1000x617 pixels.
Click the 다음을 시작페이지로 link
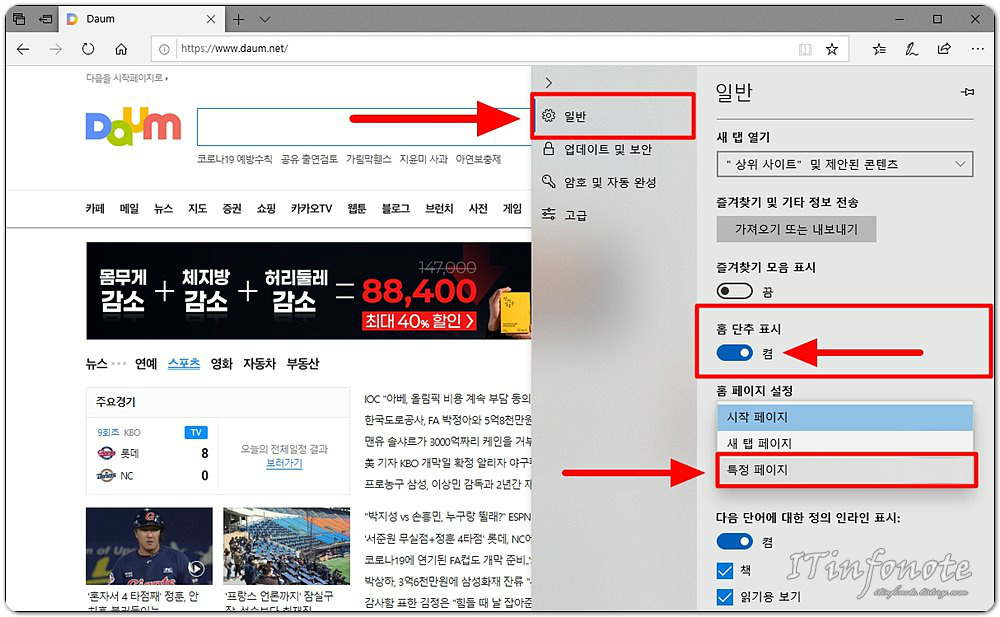(x=126, y=78)
